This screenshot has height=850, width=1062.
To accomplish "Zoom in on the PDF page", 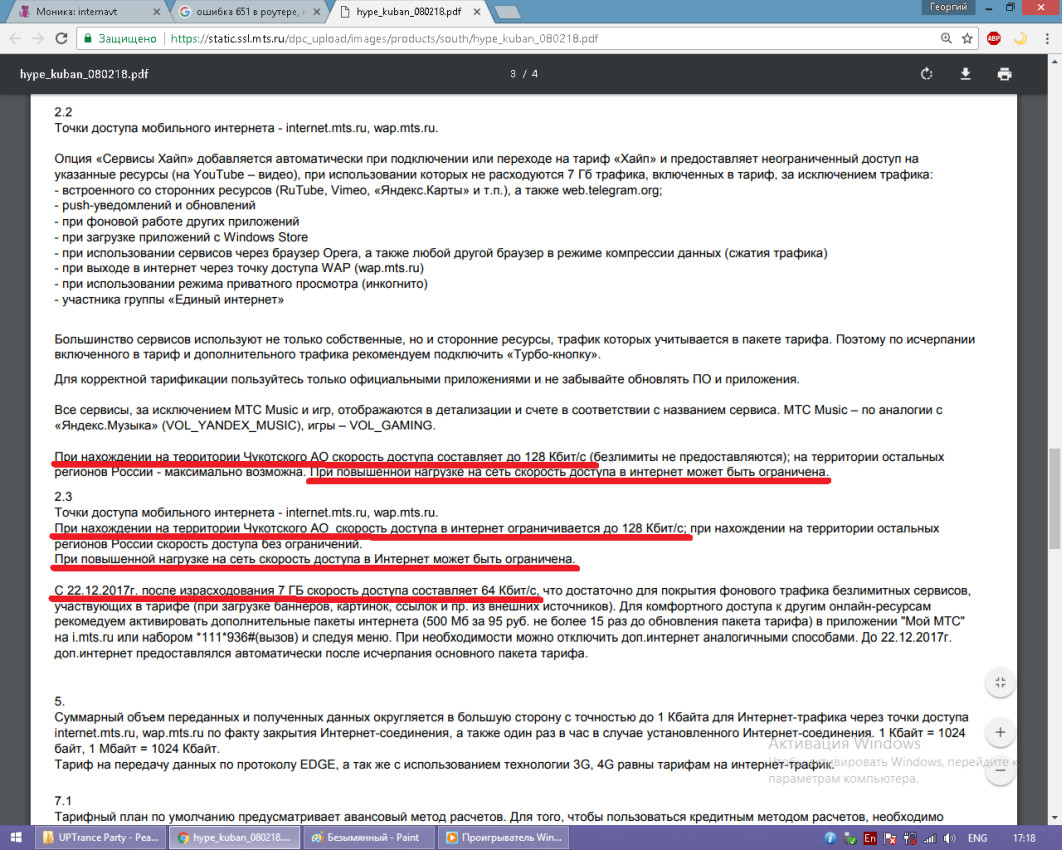I will [x=1000, y=732].
